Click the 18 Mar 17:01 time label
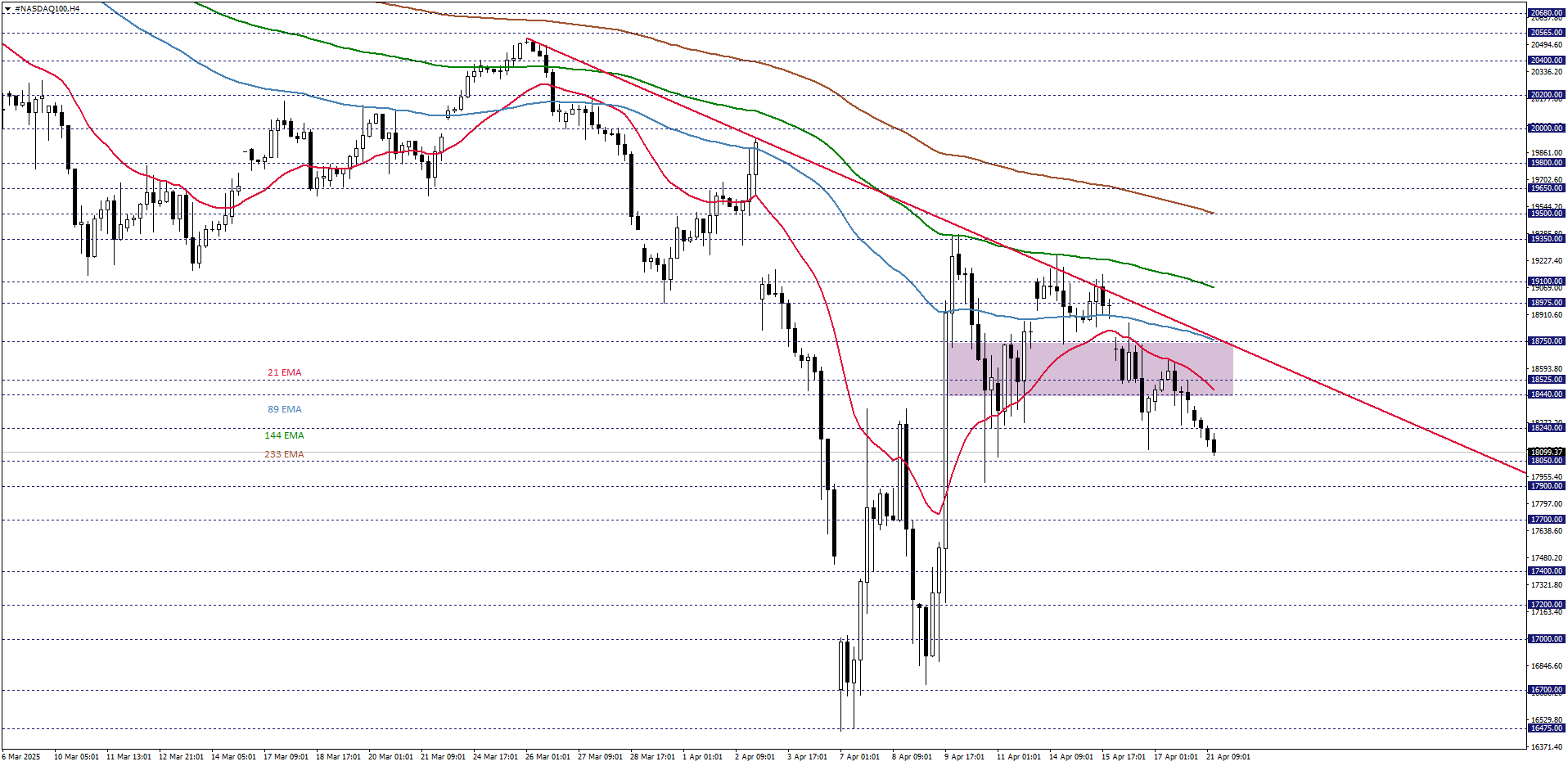The image size is (1568, 766). pos(338,757)
